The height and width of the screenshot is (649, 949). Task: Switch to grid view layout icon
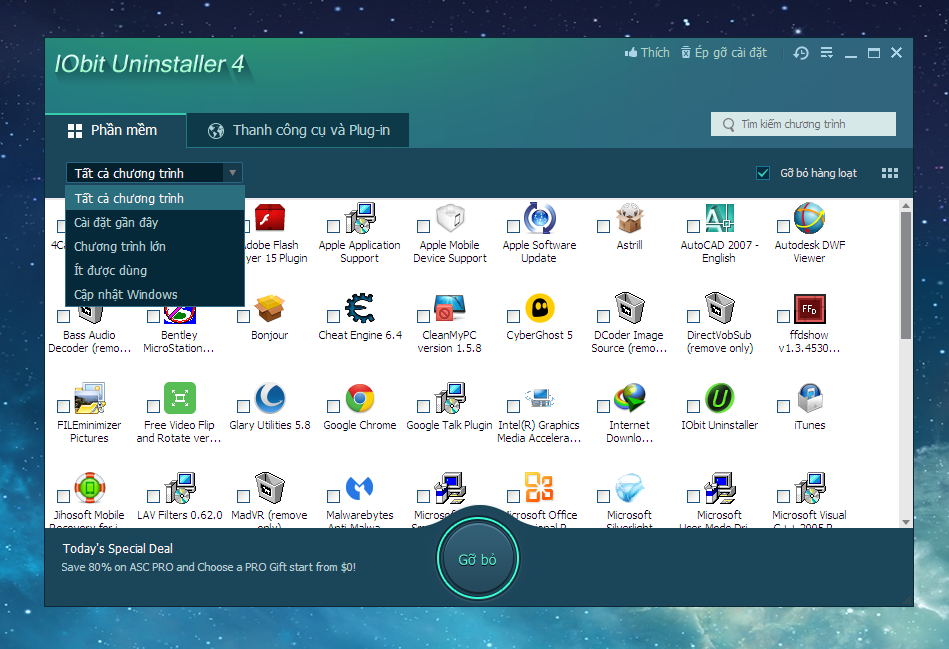890,173
